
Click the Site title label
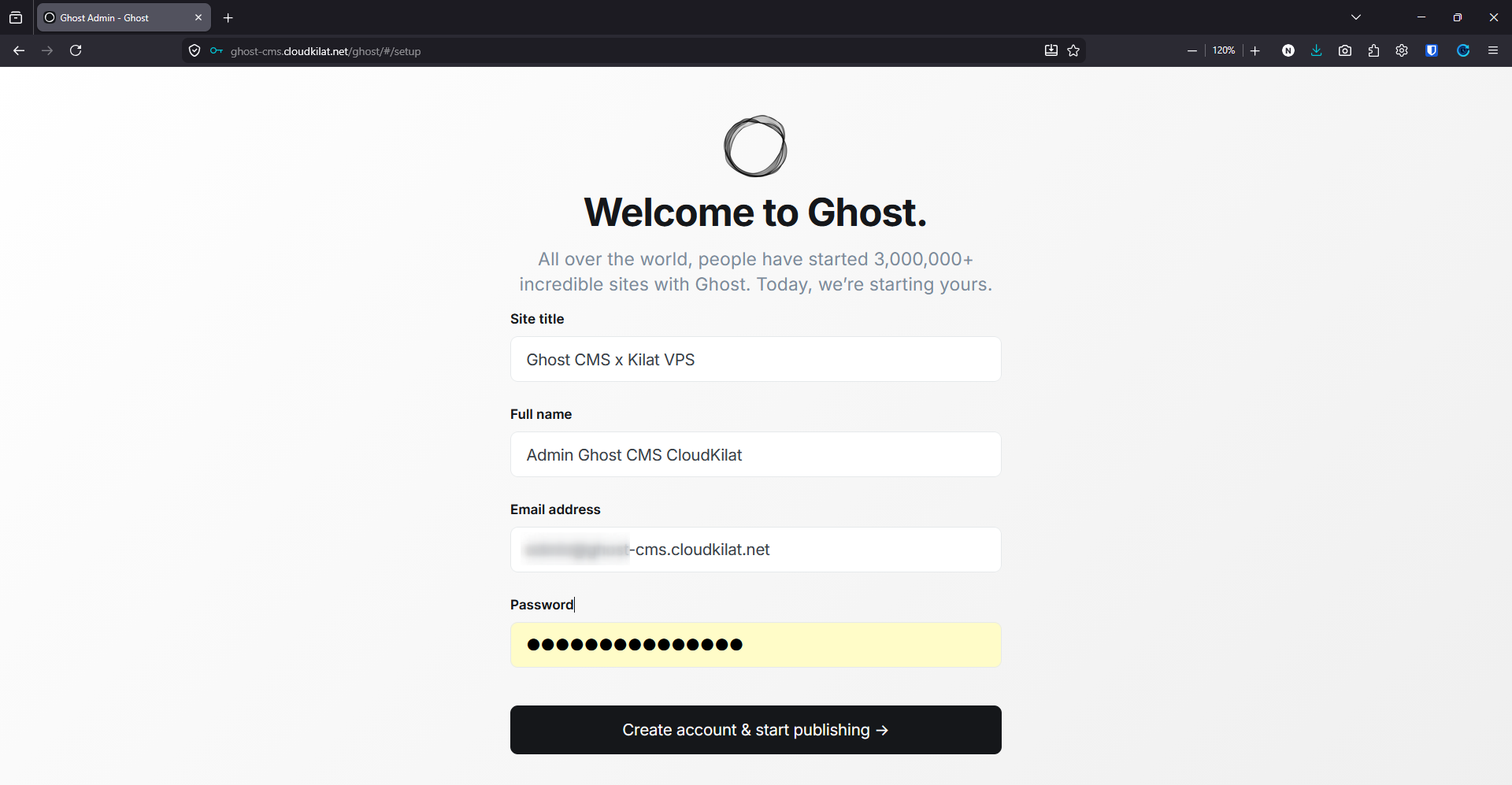pyautogui.click(x=537, y=319)
